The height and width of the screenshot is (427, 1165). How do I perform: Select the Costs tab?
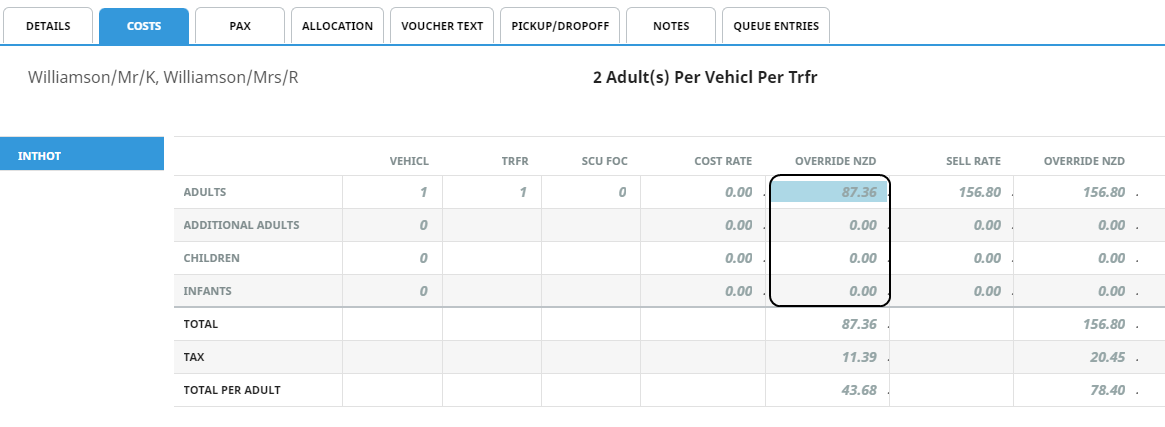click(x=144, y=26)
